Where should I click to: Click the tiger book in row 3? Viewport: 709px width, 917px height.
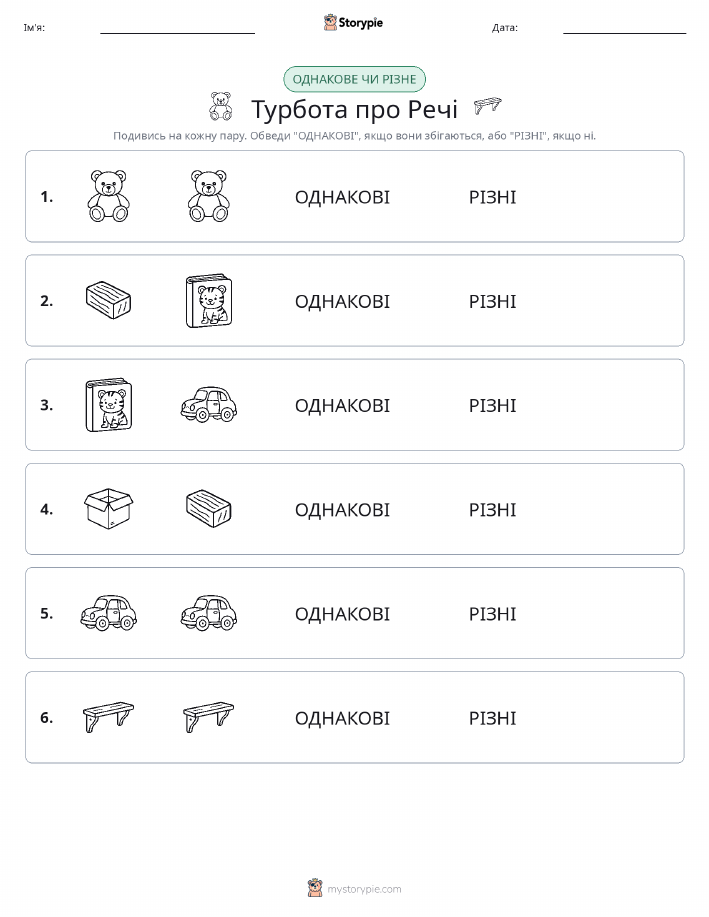109,405
